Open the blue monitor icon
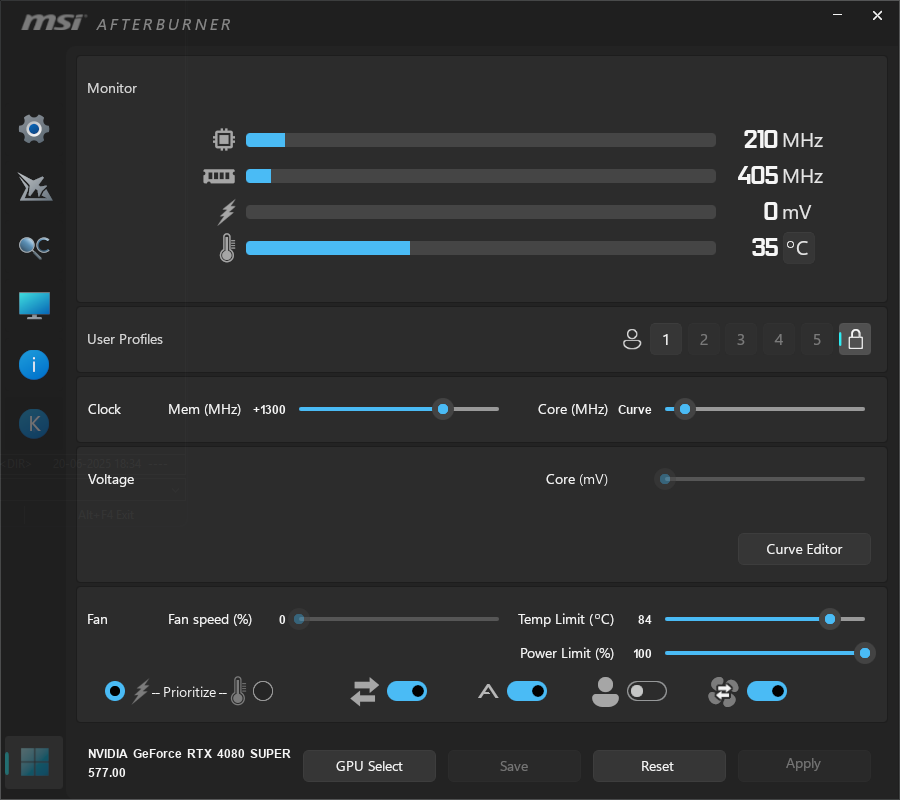The image size is (900, 800). coord(34,305)
